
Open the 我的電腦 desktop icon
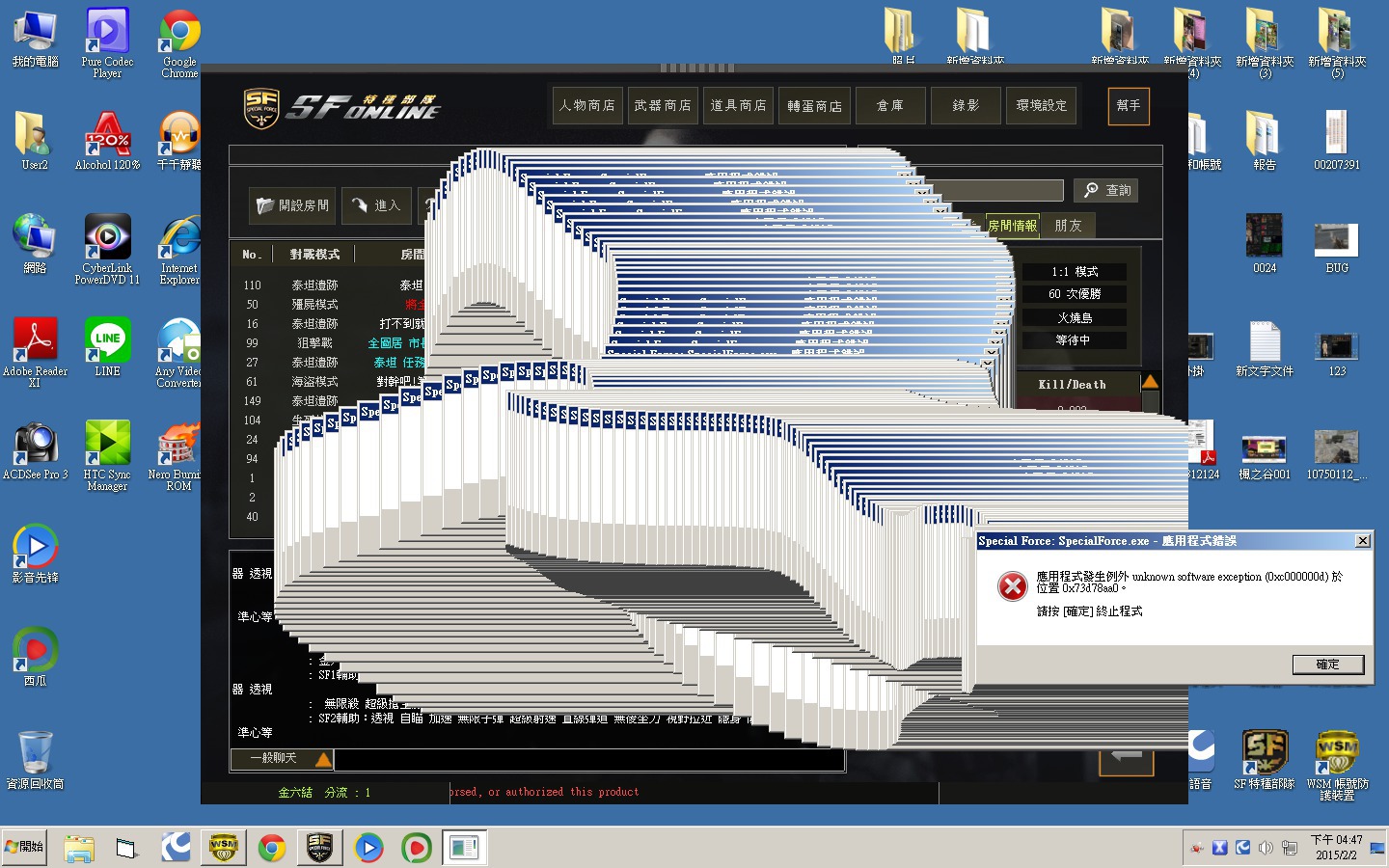click(35, 39)
